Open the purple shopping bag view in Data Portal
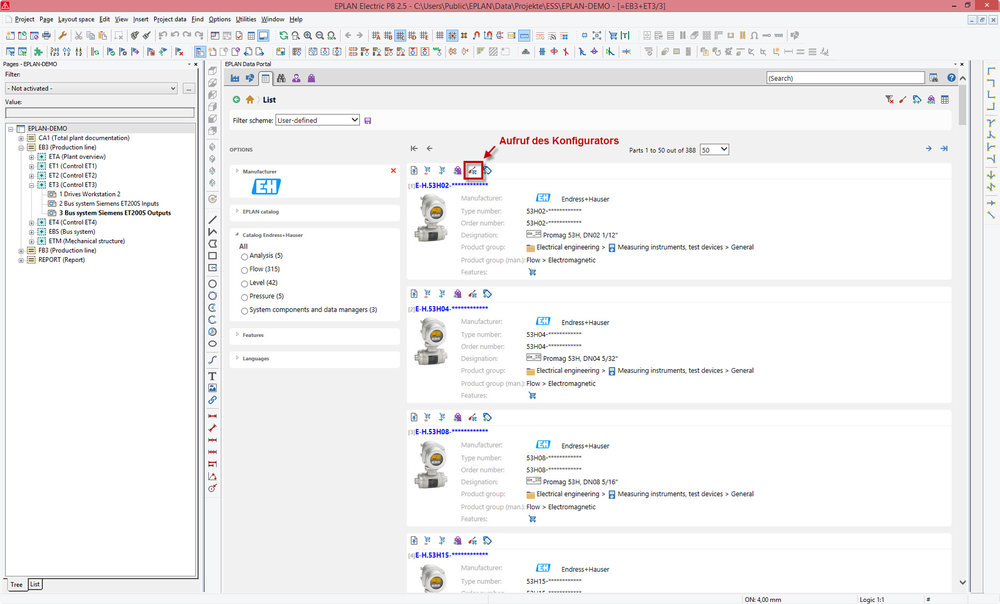This screenshot has height=604, width=1000. tap(311, 78)
